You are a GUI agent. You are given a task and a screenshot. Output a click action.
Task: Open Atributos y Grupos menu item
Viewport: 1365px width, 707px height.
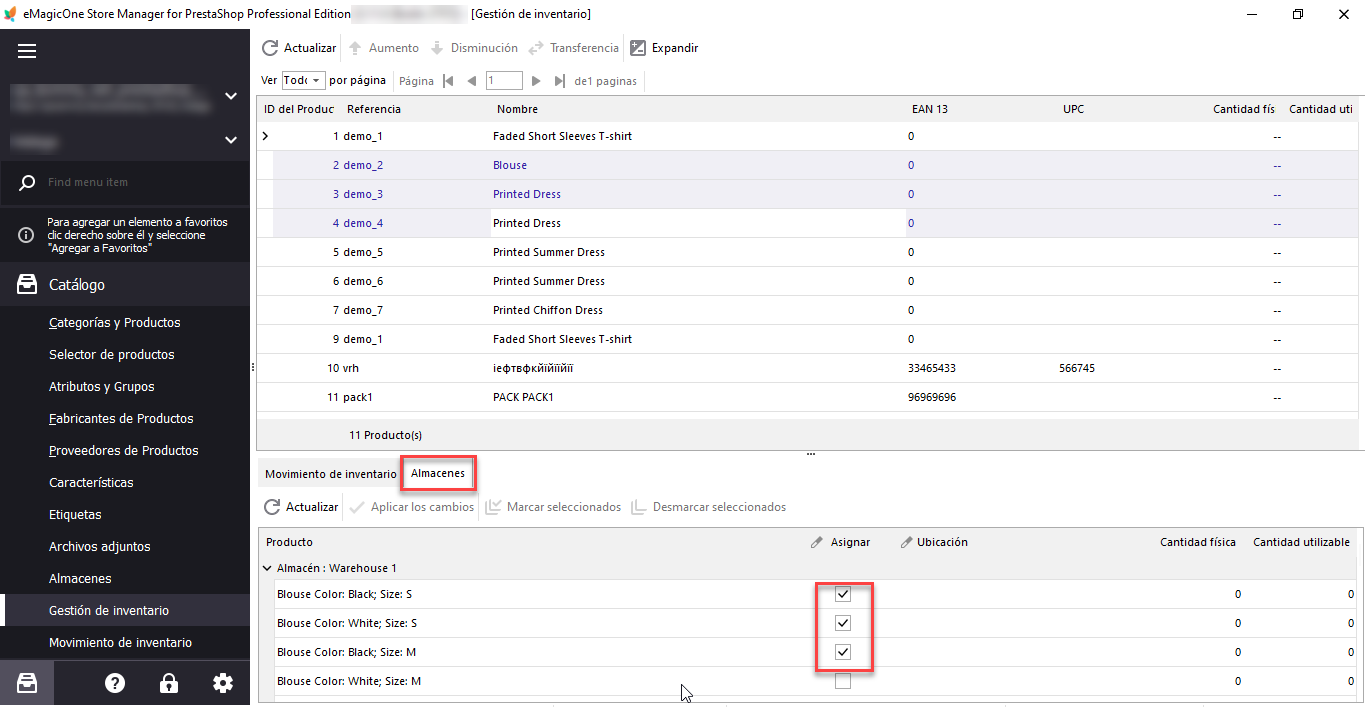pyautogui.click(x=102, y=387)
